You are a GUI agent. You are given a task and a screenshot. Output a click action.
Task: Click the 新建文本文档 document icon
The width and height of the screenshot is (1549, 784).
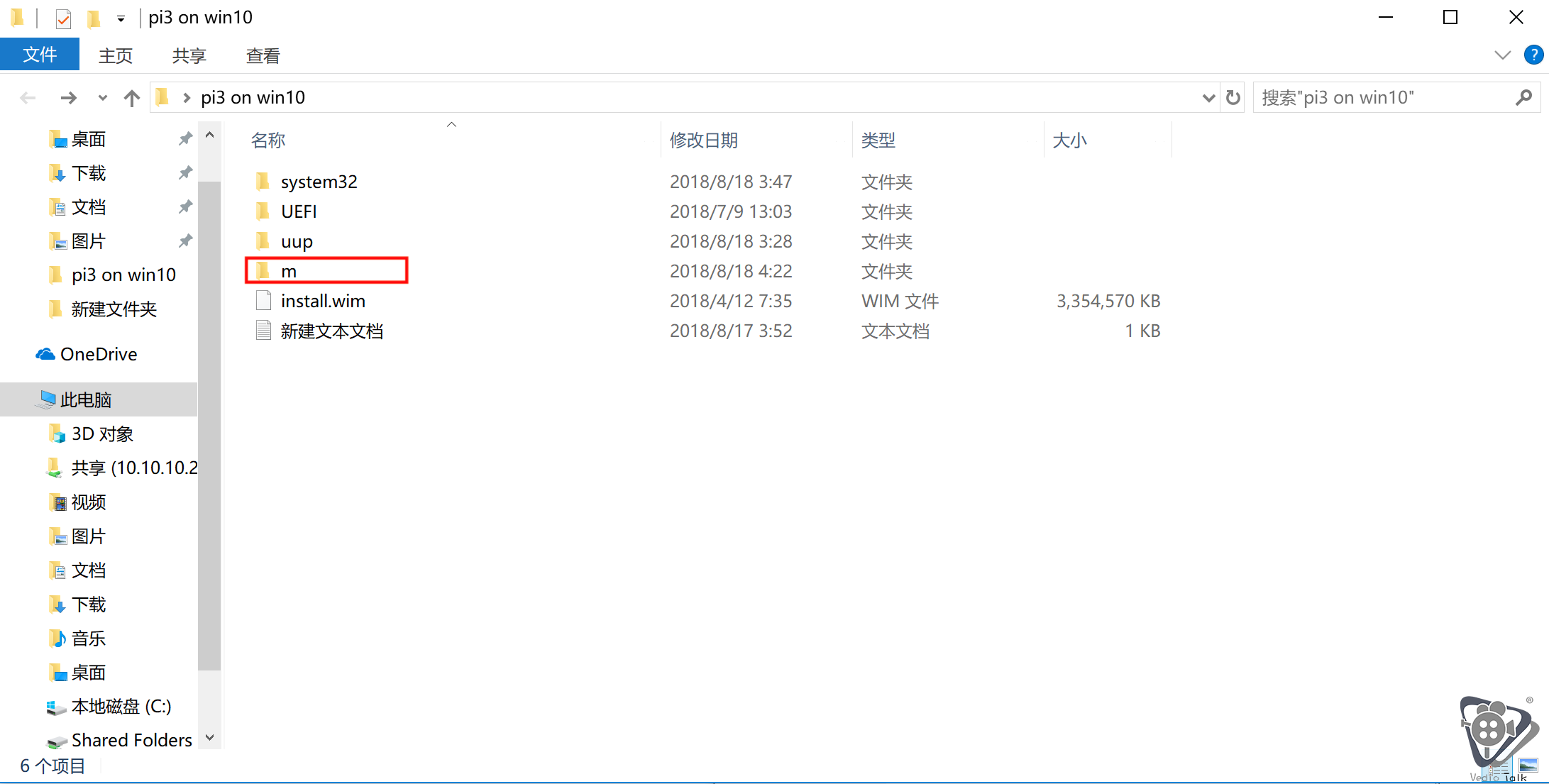tap(263, 331)
